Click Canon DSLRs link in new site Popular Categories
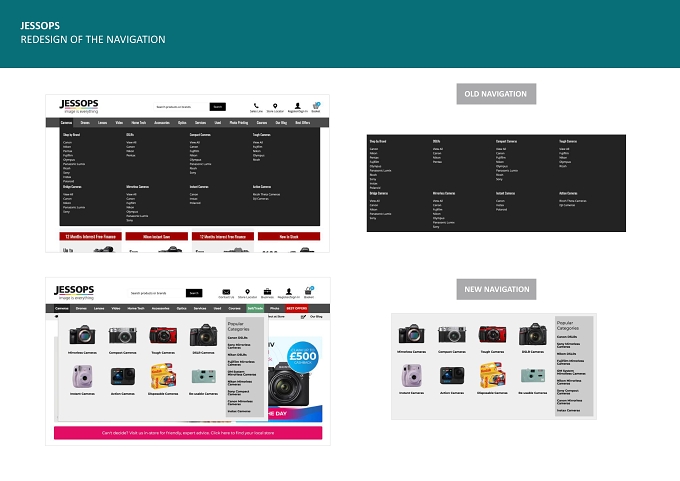Image resolution: width=680 pixels, height=481 pixels. 238,337
